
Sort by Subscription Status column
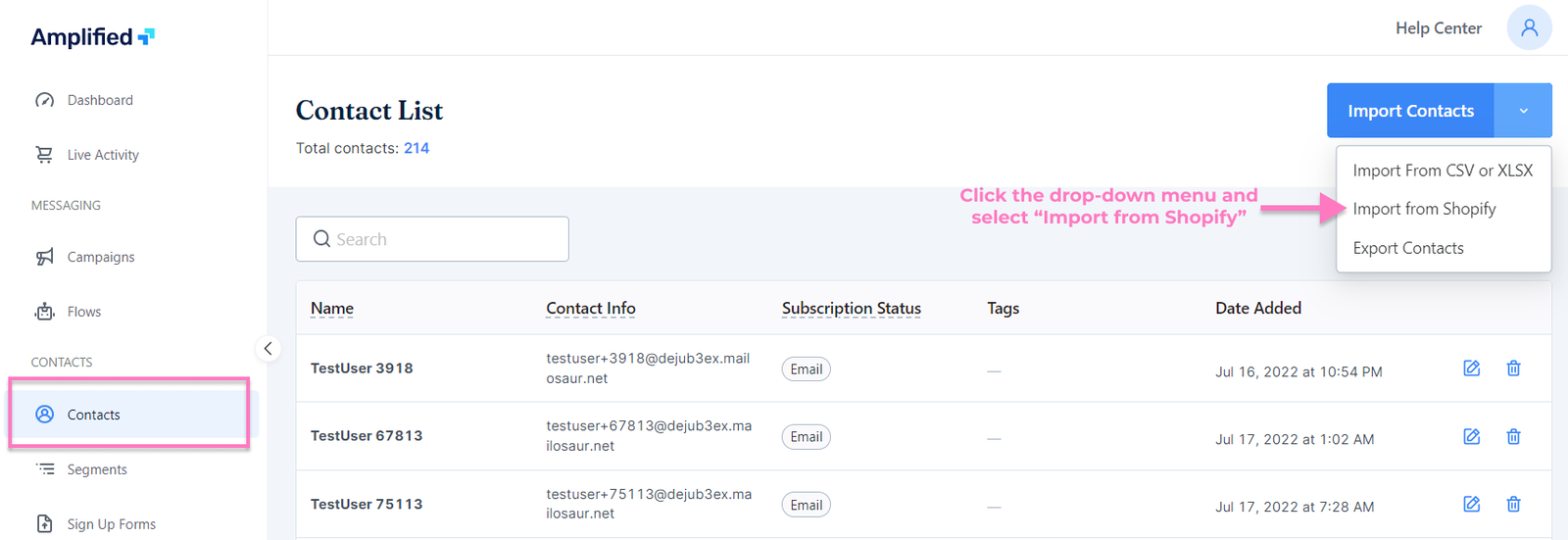tap(851, 309)
